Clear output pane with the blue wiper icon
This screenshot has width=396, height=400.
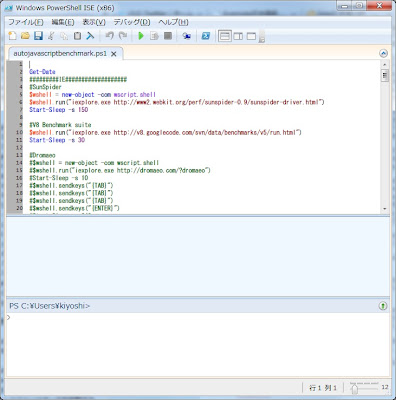click(x=90, y=36)
